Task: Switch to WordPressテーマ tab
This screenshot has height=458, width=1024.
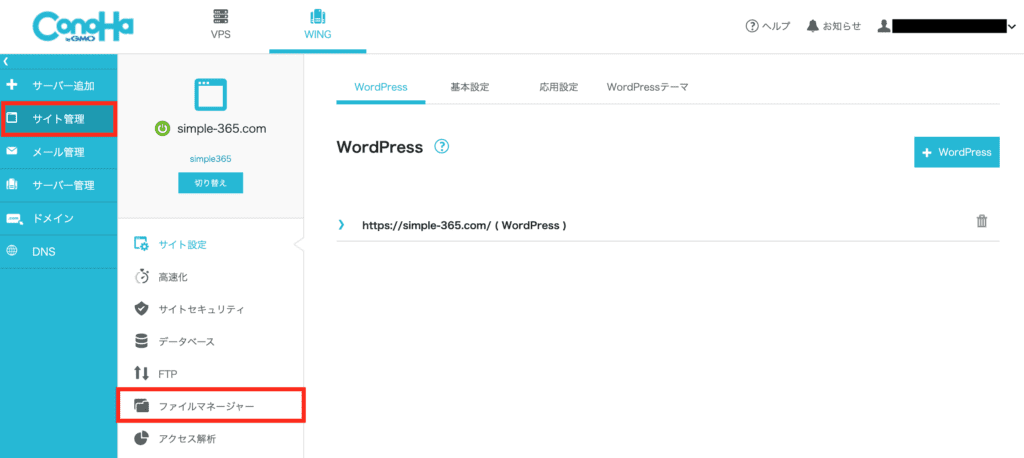Action: click(x=647, y=87)
